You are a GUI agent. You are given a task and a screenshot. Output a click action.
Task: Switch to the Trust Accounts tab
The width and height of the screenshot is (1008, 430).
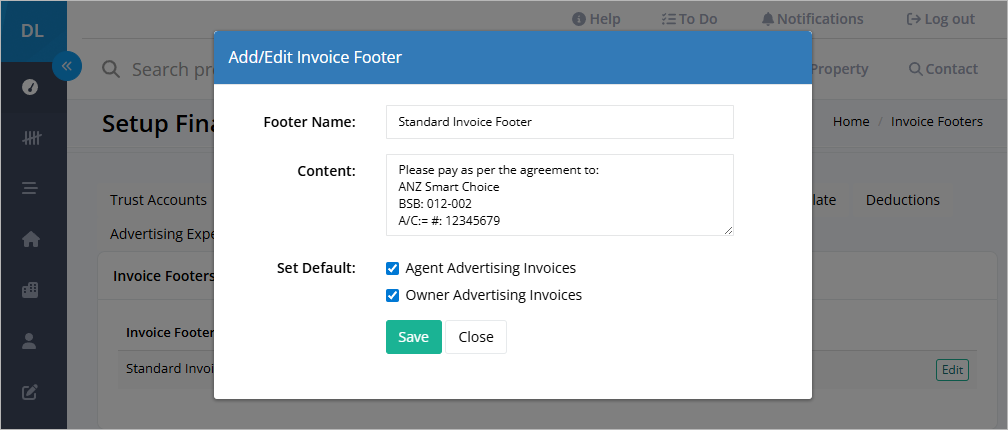point(158,200)
